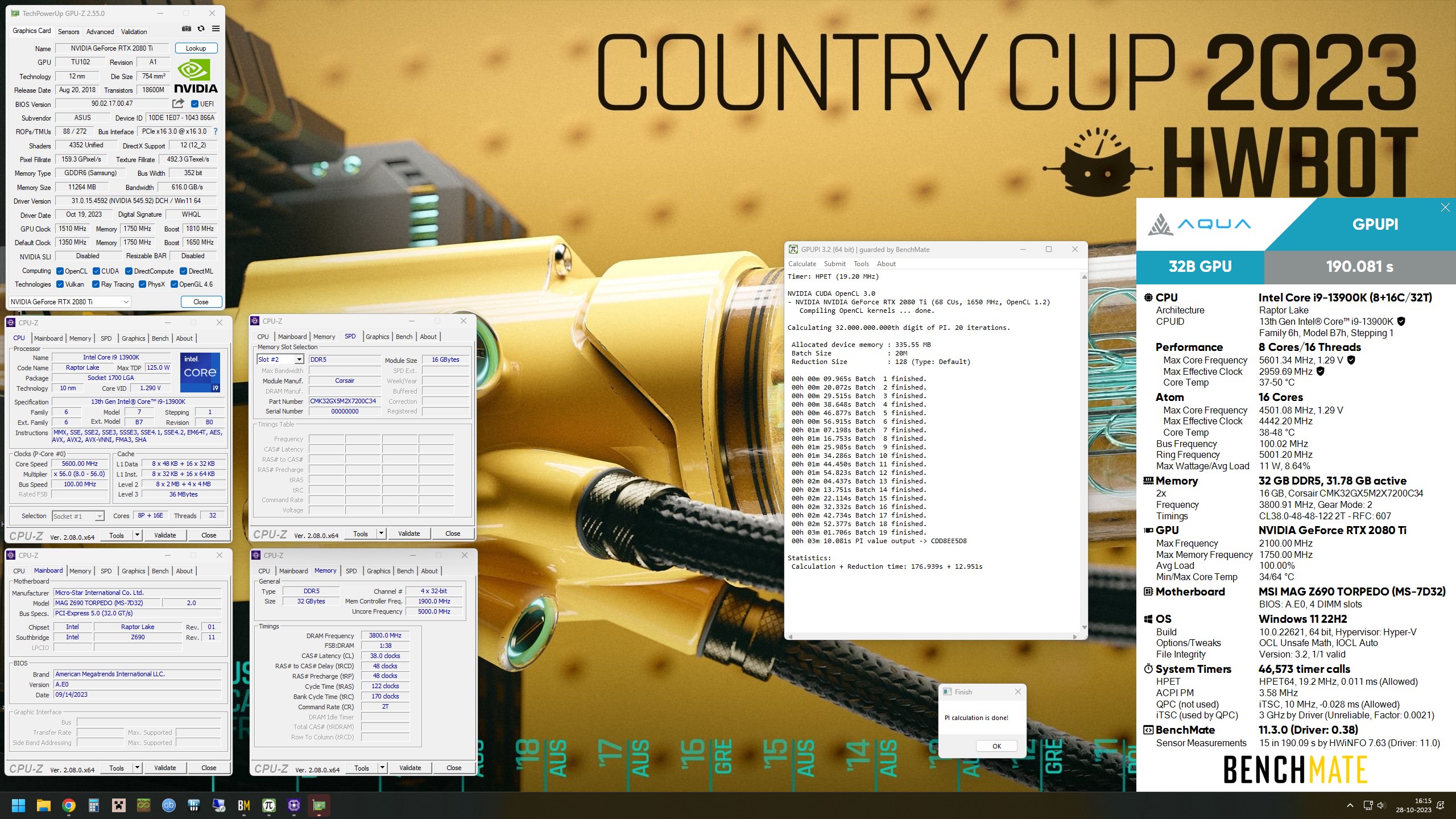Click Close in CPU-Z Mainboard window
Viewport: 1456px width, 819px height.
tap(209, 768)
